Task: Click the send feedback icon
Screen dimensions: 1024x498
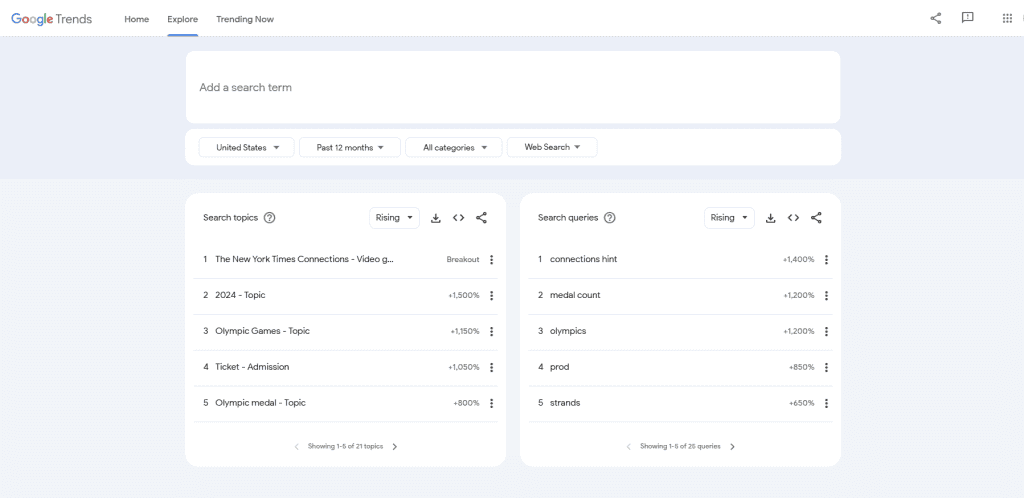Action: (x=968, y=18)
